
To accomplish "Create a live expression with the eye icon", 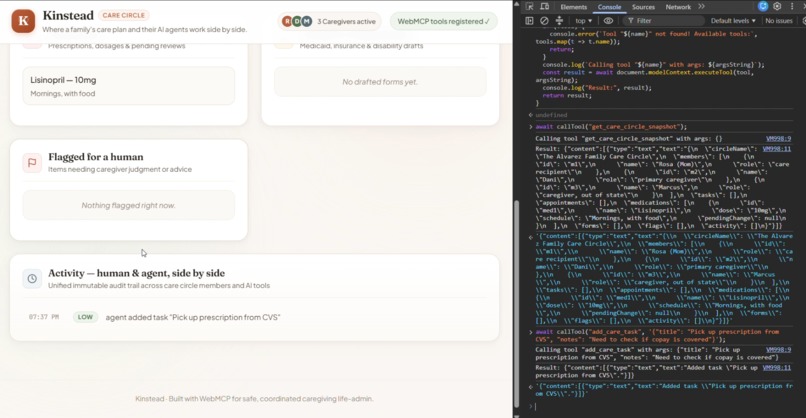I will (608, 21).
